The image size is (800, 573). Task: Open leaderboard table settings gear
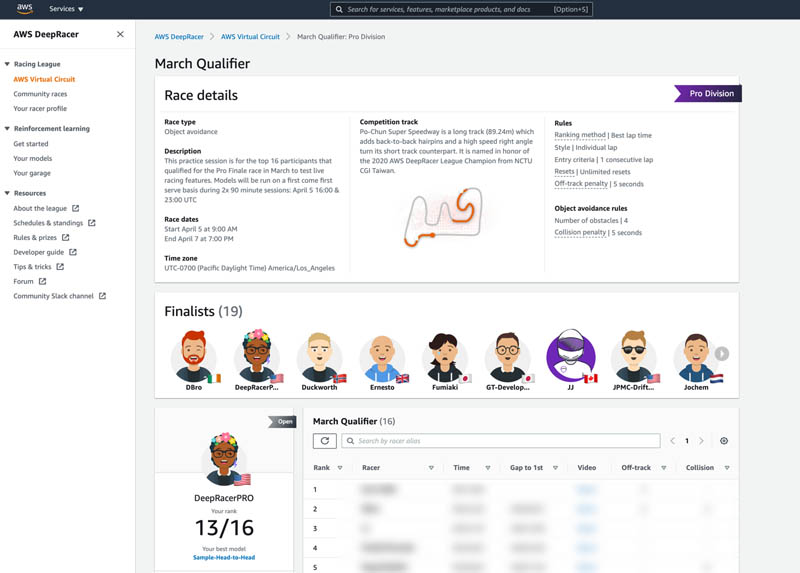[724, 441]
